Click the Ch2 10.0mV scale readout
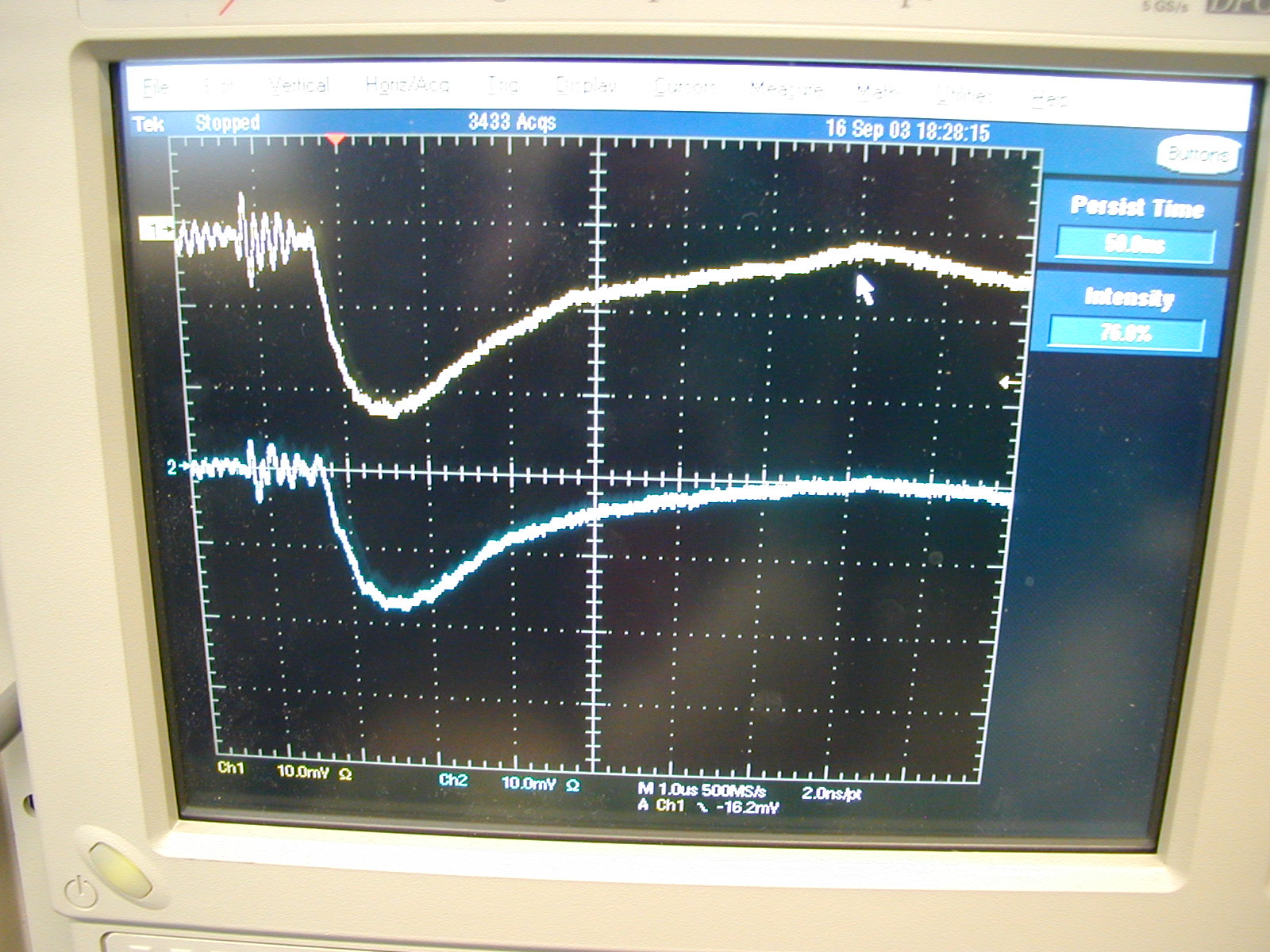The width and height of the screenshot is (1270, 952). coord(510,782)
